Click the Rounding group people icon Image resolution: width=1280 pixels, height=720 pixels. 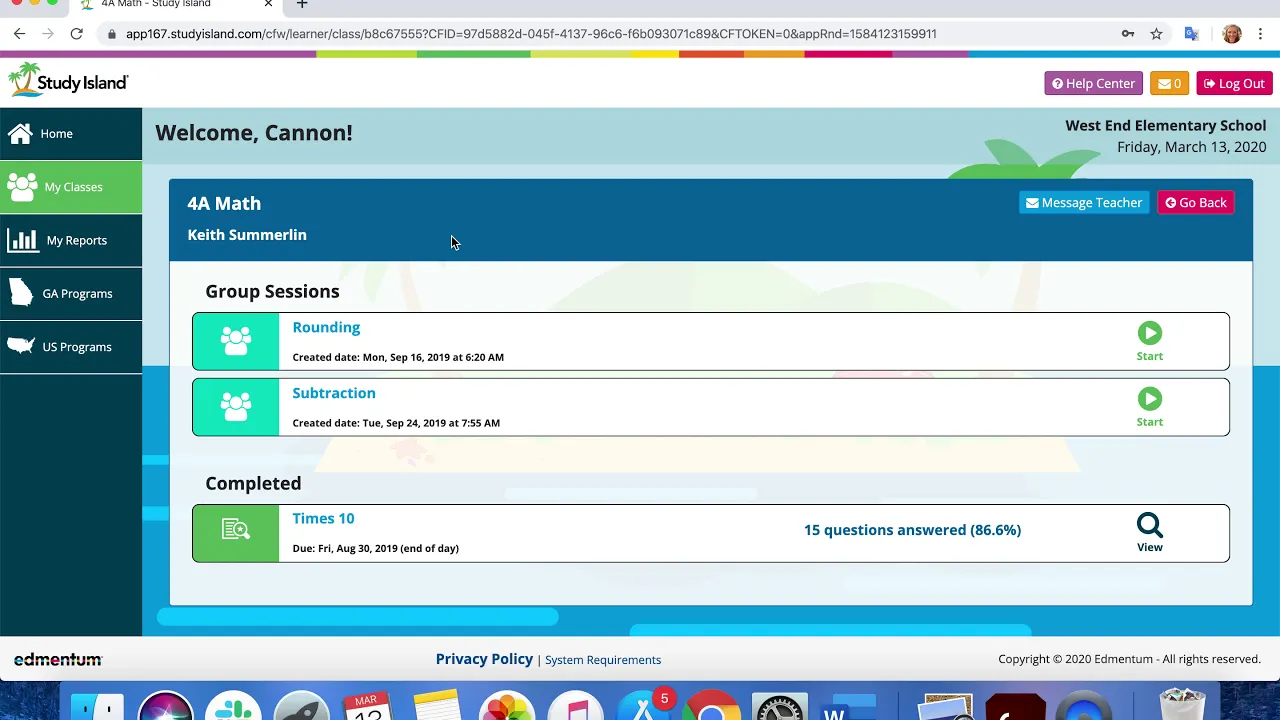[x=236, y=341]
